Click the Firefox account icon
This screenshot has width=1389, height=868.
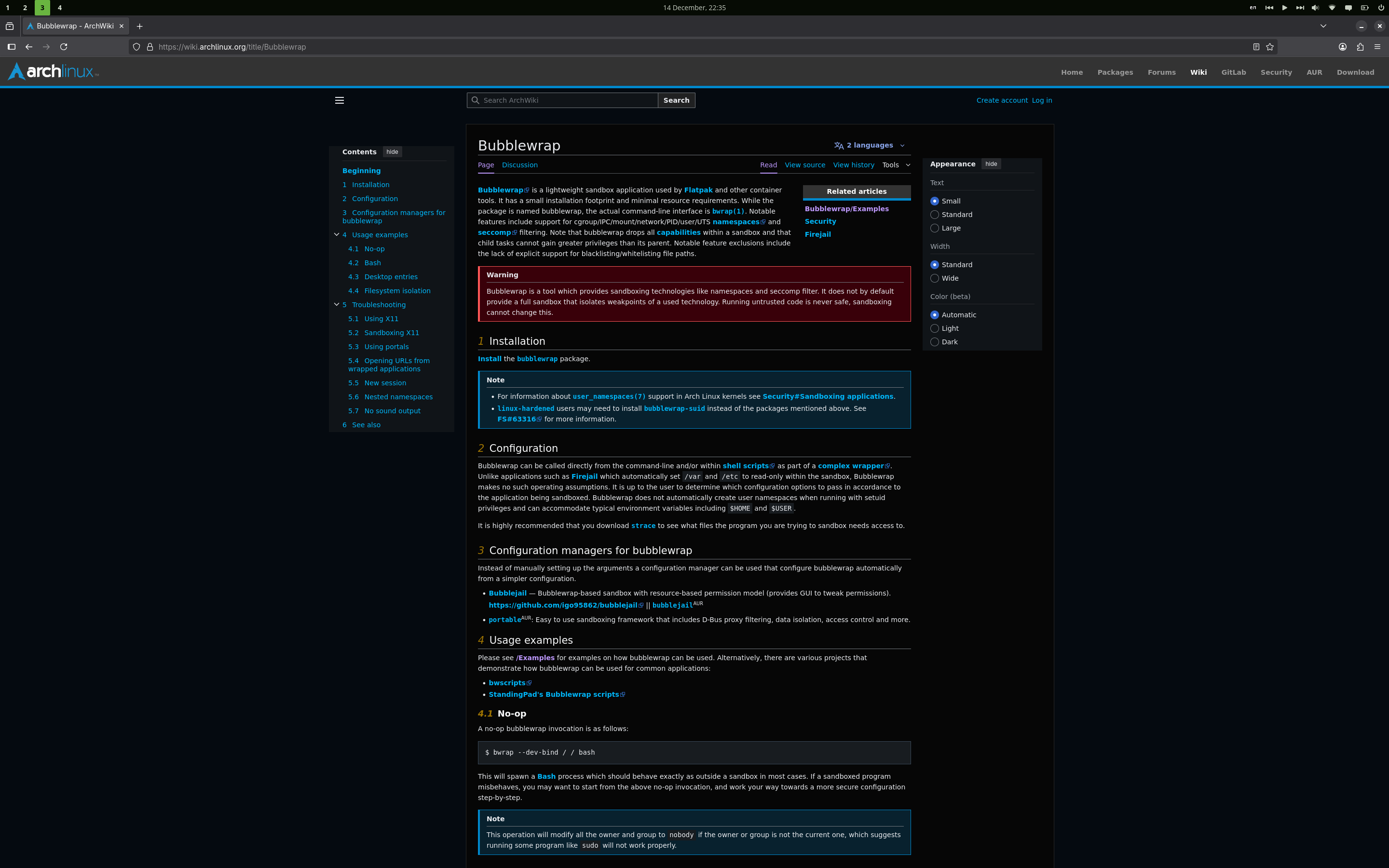(x=1343, y=47)
